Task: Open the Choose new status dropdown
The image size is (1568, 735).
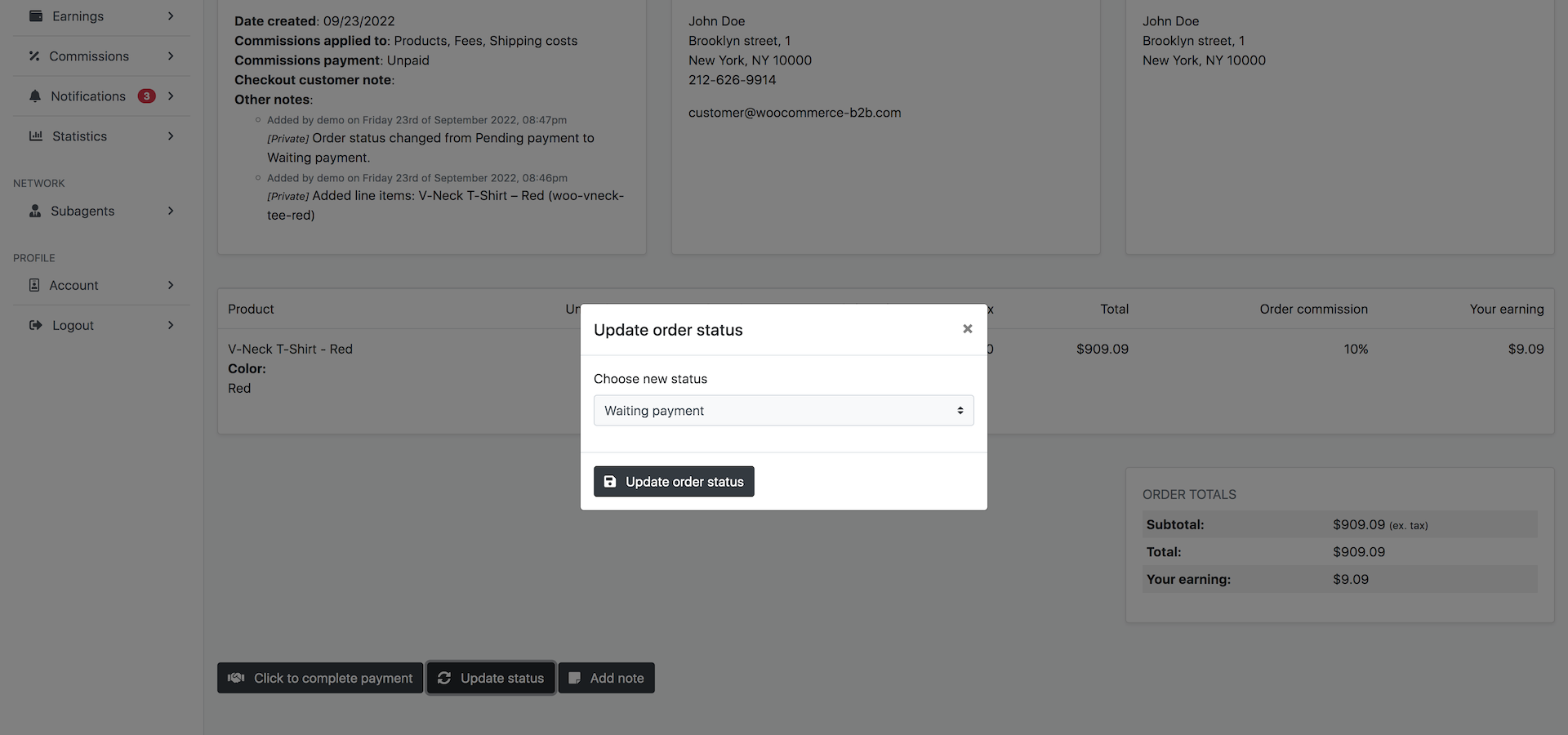Action: point(783,411)
